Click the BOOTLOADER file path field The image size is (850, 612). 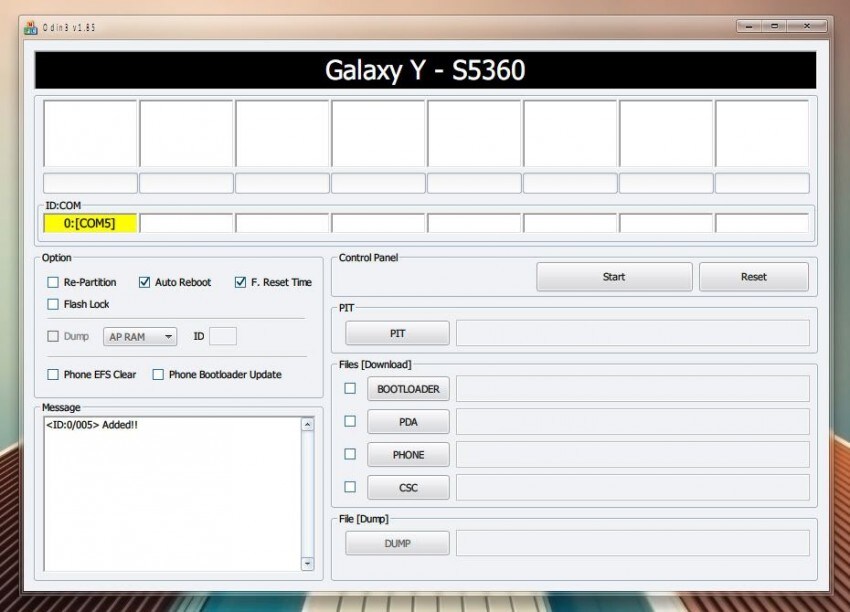pos(633,389)
